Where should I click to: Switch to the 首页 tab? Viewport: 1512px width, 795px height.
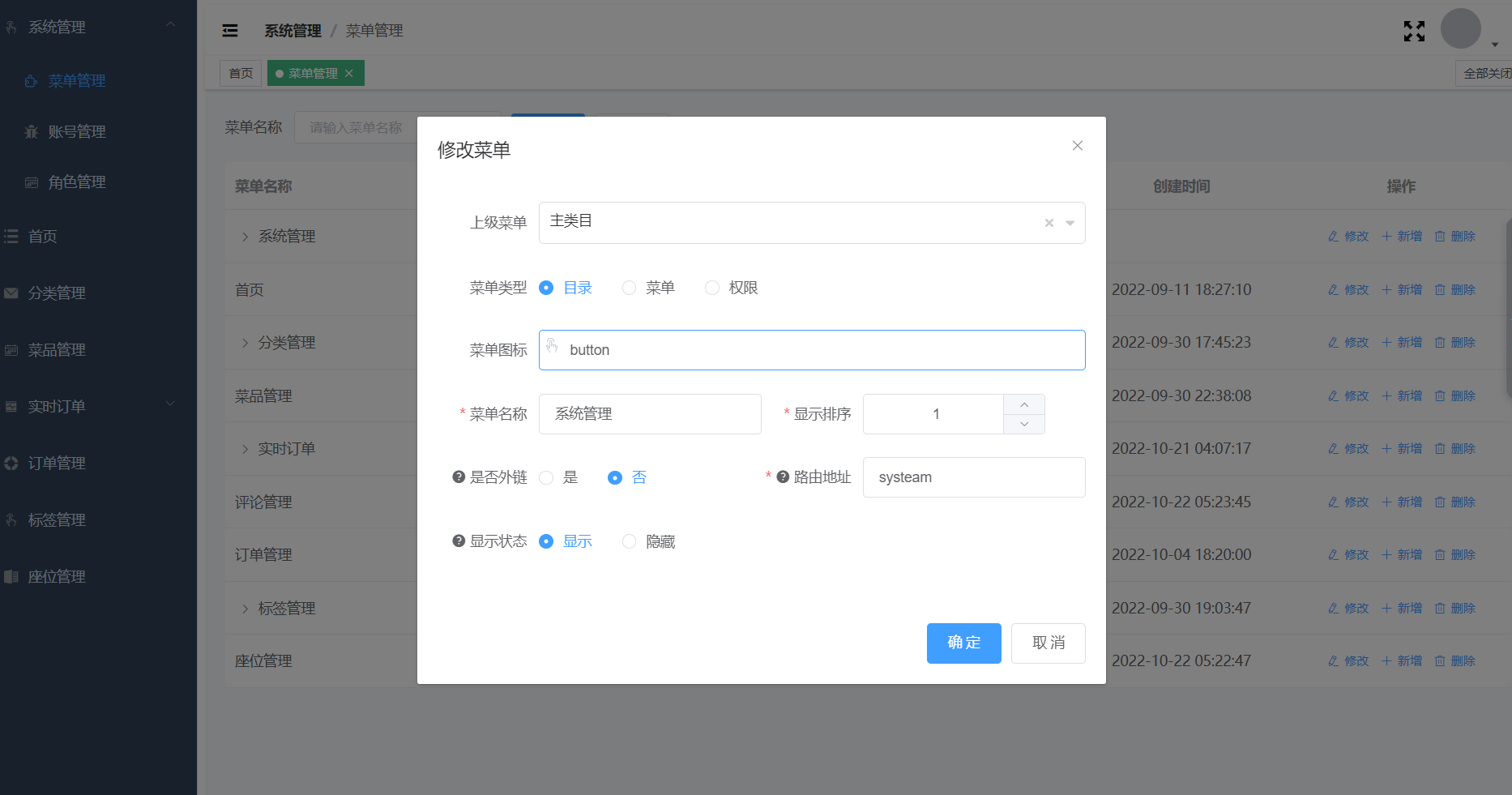click(241, 73)
